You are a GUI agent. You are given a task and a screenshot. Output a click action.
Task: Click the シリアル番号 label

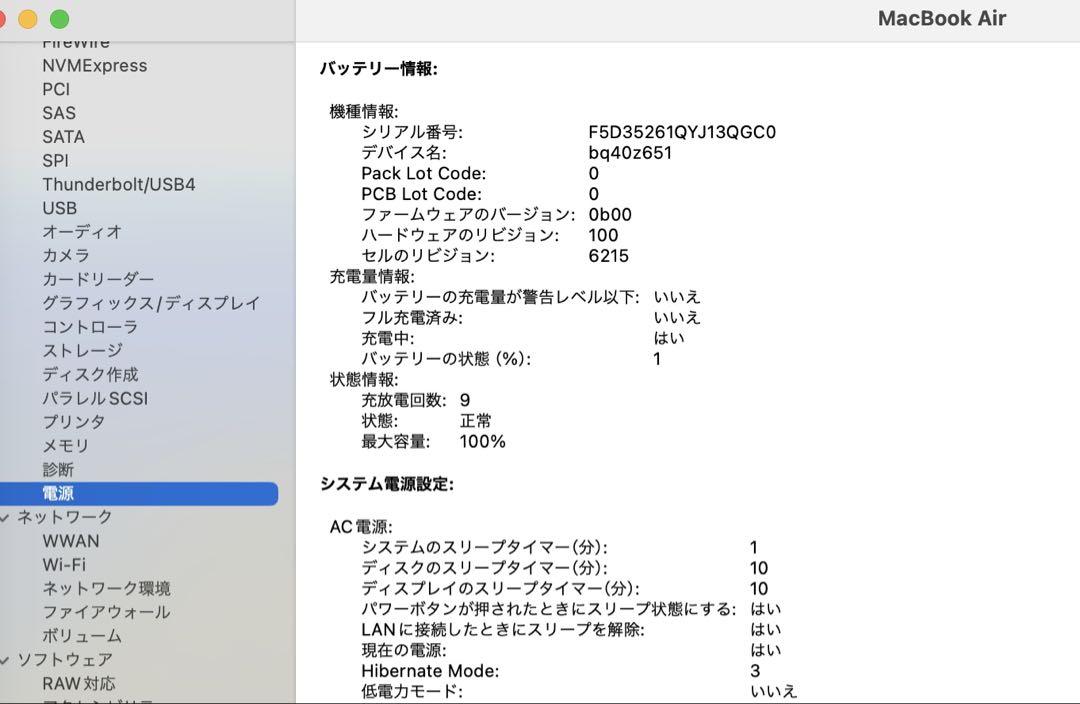412,132
